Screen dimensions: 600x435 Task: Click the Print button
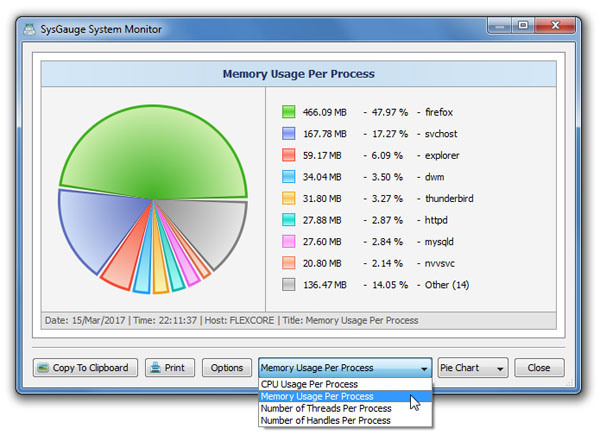click(x=170, y=368)
